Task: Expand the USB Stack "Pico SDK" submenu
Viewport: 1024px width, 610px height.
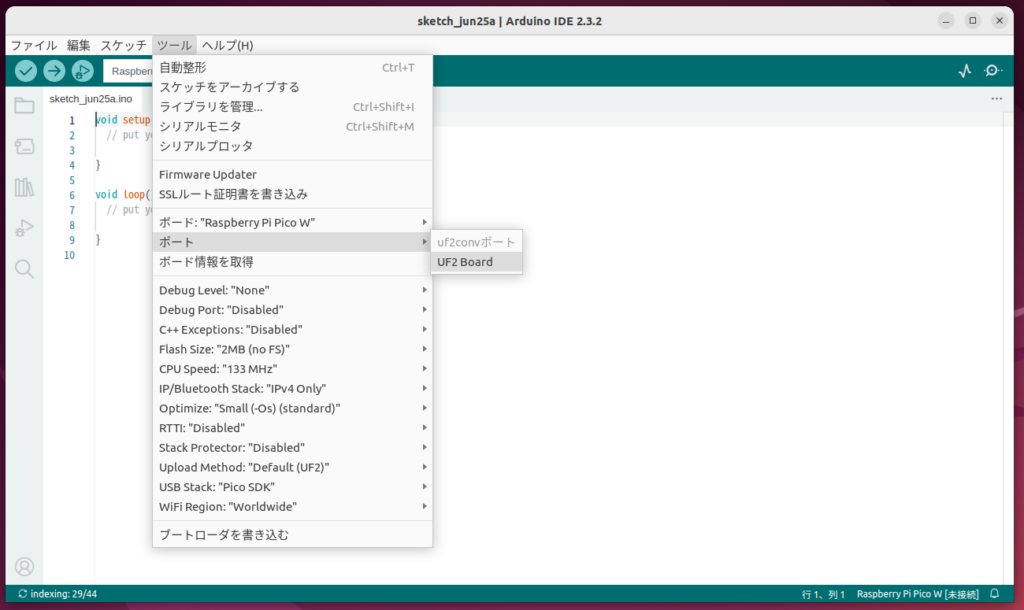Action: [292, 487]
